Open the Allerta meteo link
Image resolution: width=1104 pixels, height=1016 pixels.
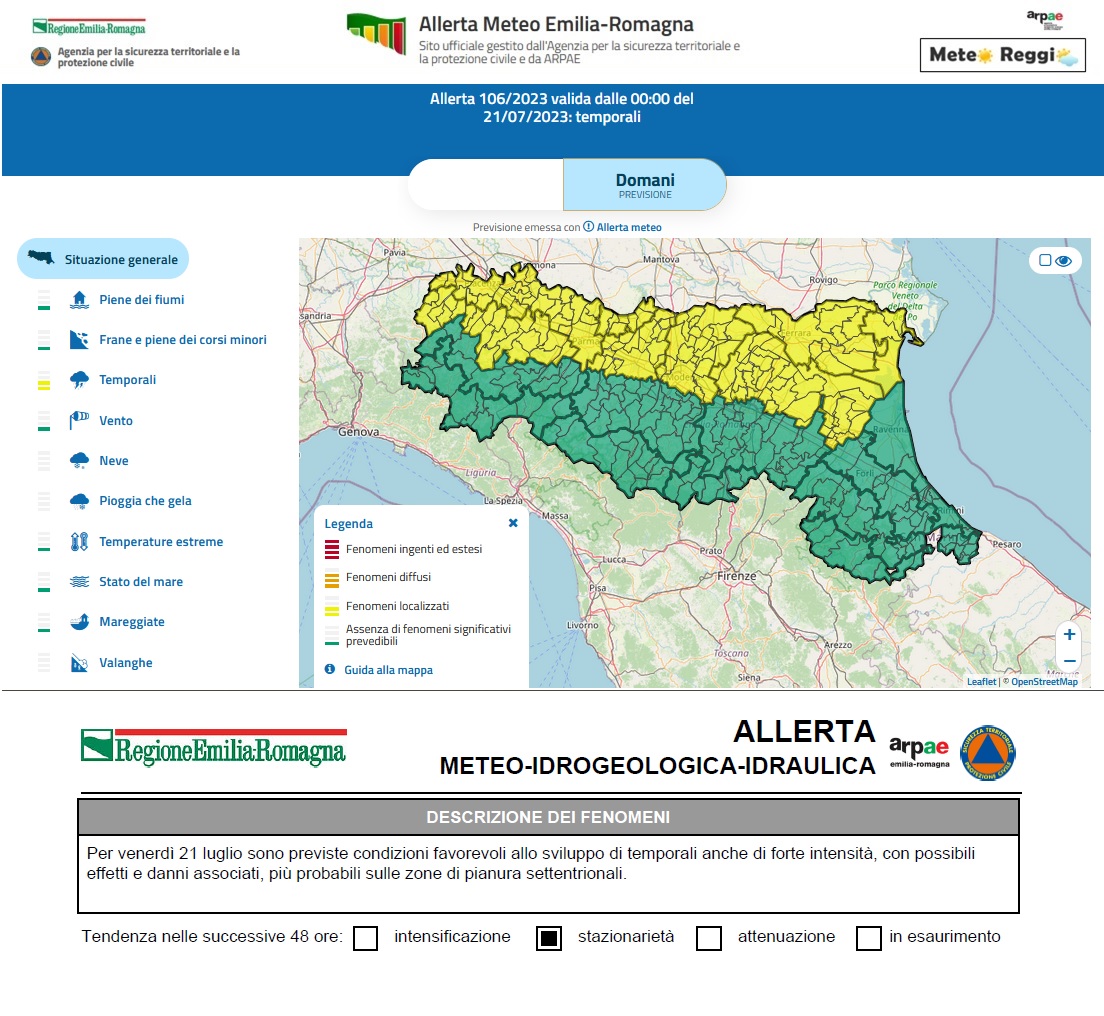[x=629, y=227]
